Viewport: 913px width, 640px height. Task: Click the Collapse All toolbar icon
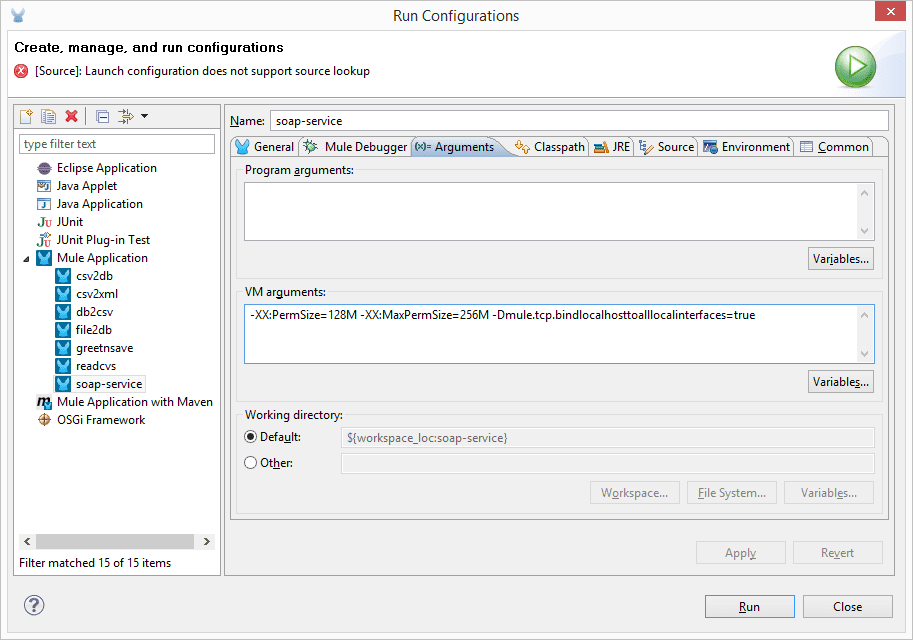[x=102, y=116]
